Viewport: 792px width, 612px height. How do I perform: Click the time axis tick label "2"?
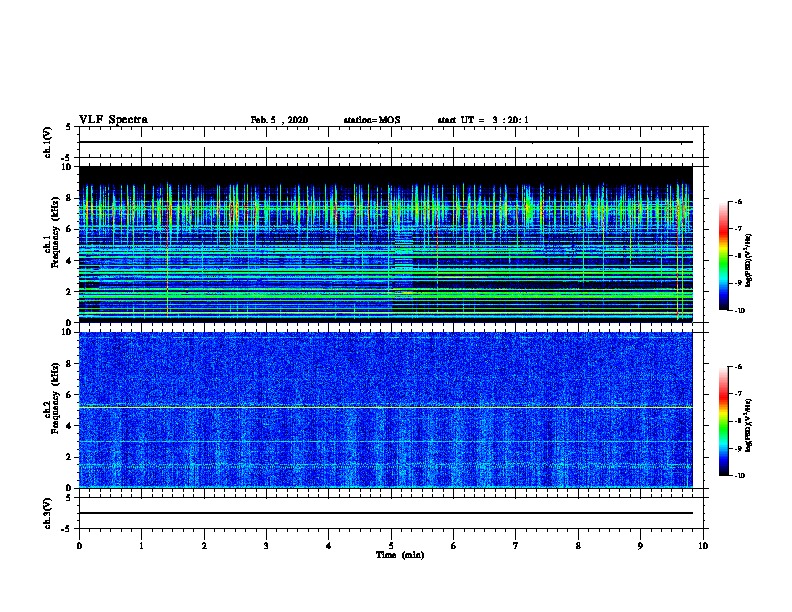coord(204,546)
